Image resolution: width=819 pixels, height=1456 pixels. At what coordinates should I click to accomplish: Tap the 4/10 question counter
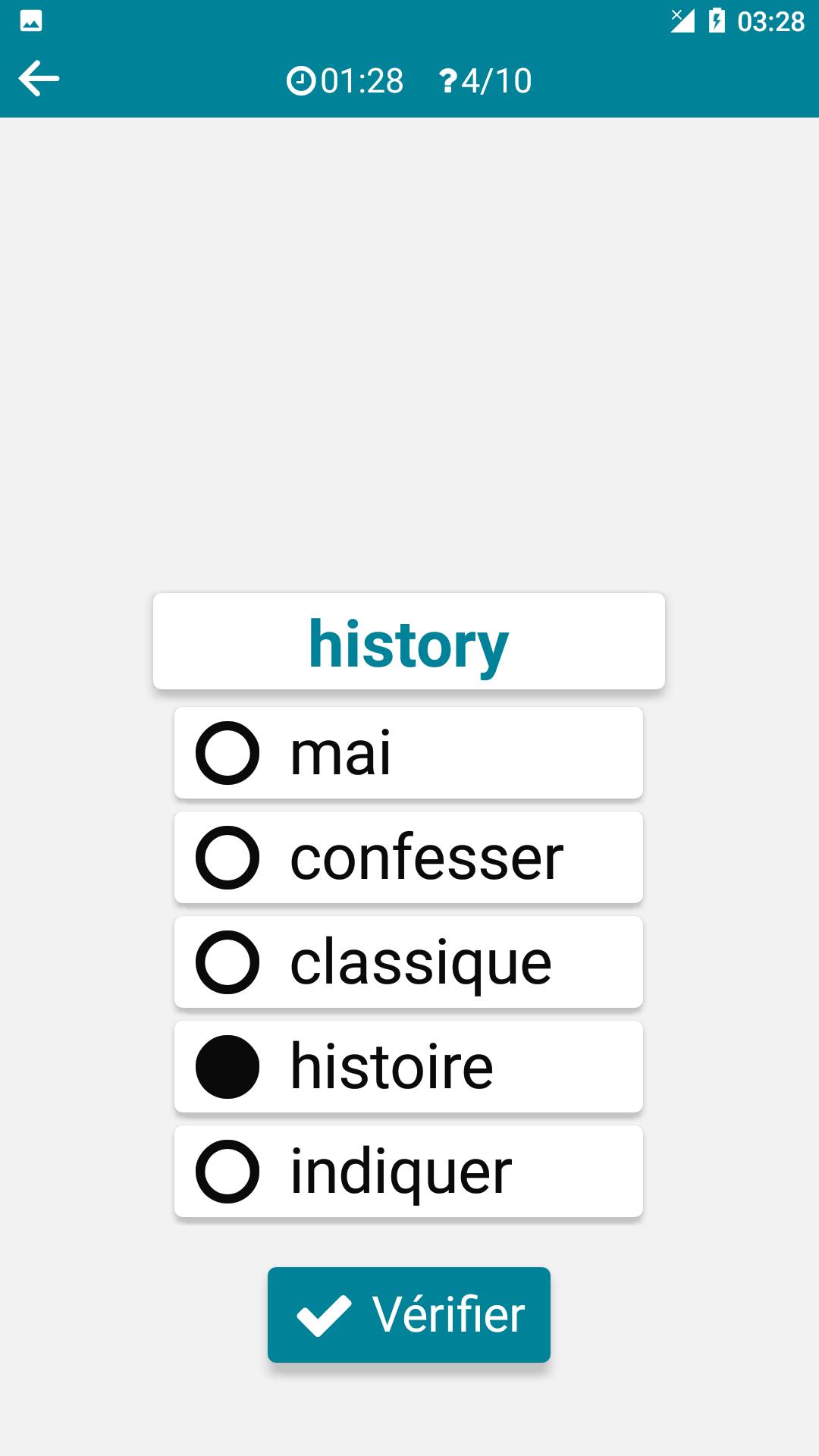[x=497, y=81]
